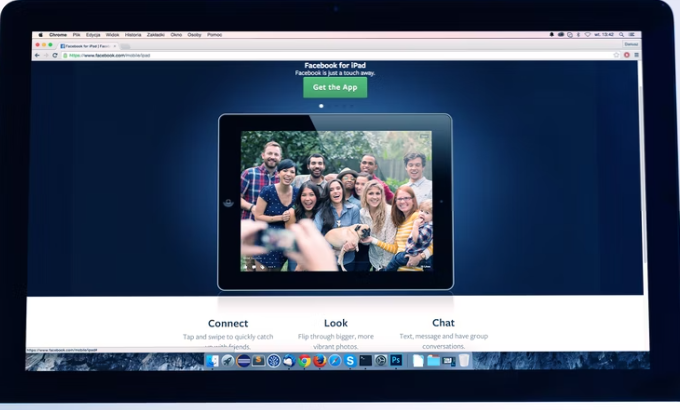Open Finder from the dock
The height and width of the screenshot is (410, 680).
click(213, 361)
